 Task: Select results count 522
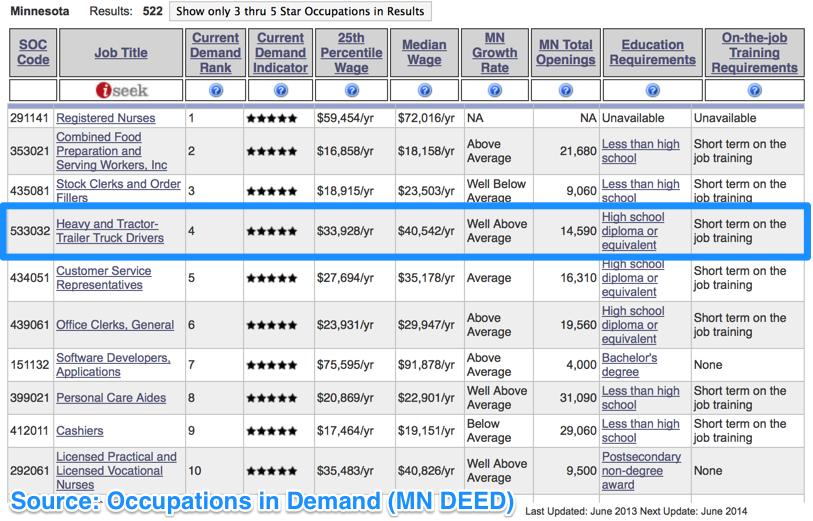coord(152,11)
